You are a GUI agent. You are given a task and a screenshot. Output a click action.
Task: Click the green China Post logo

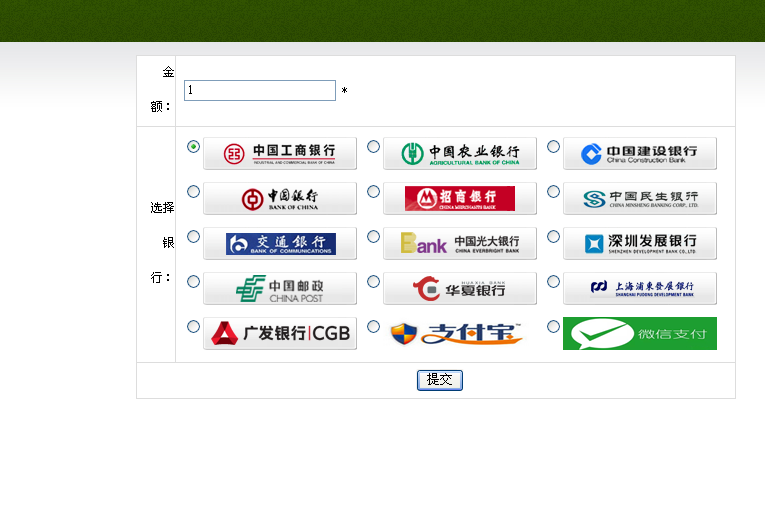coord(280,288)
